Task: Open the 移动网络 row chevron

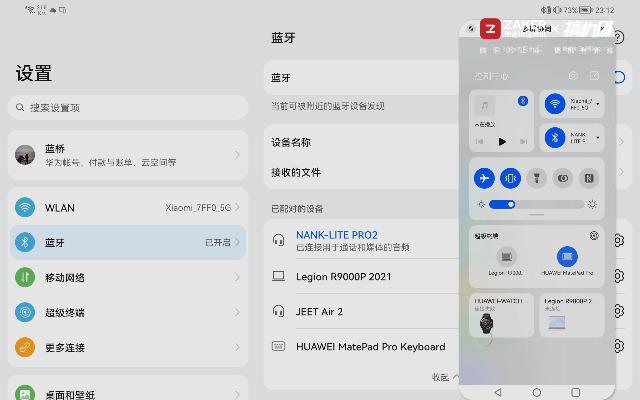Action: point(237,278)
